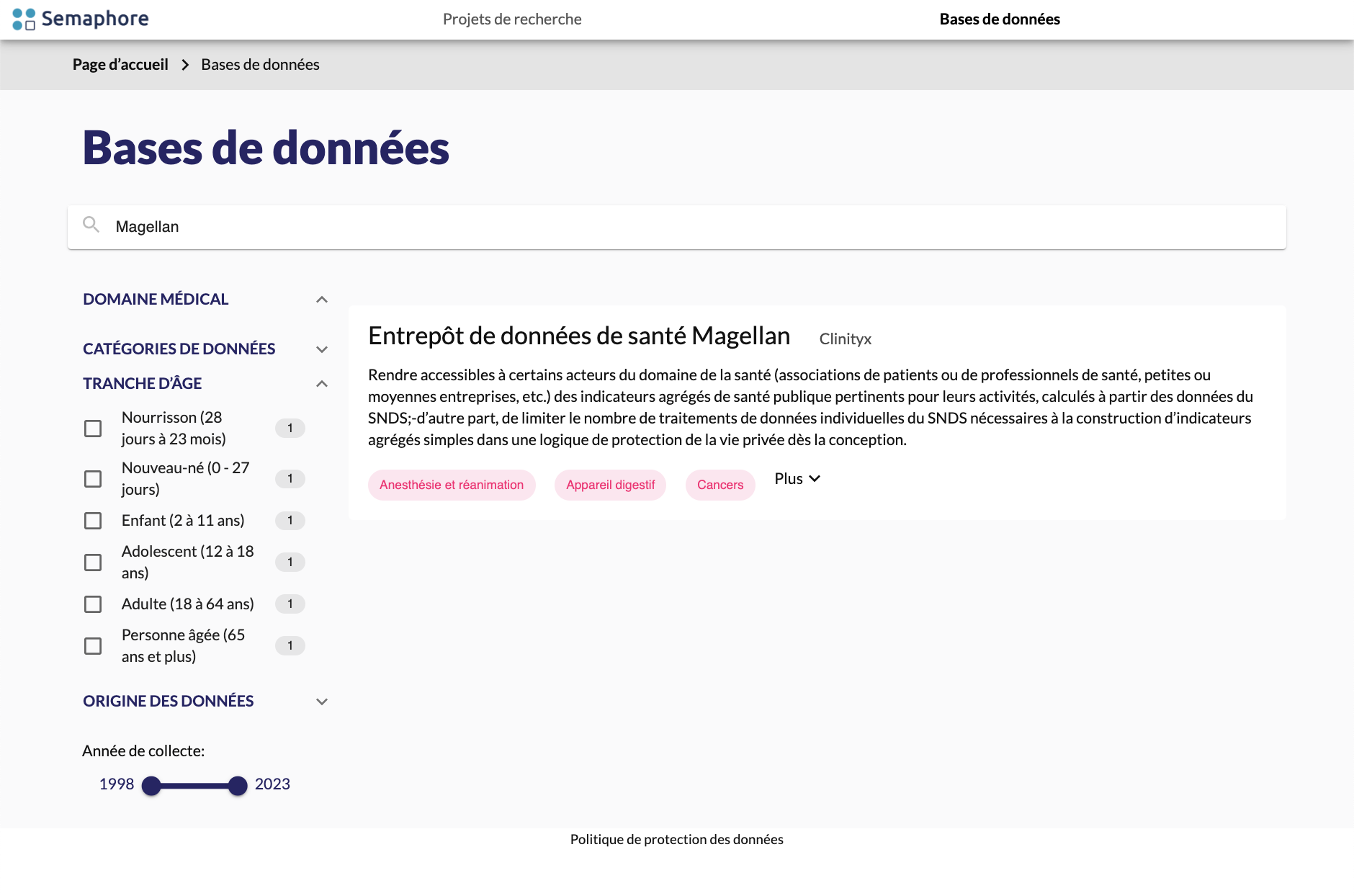The image size is (1354, 896).
Task: Check the Personne âgée (65 ans et plus) box
Action: pyautogui.click(x=93, y=646)
